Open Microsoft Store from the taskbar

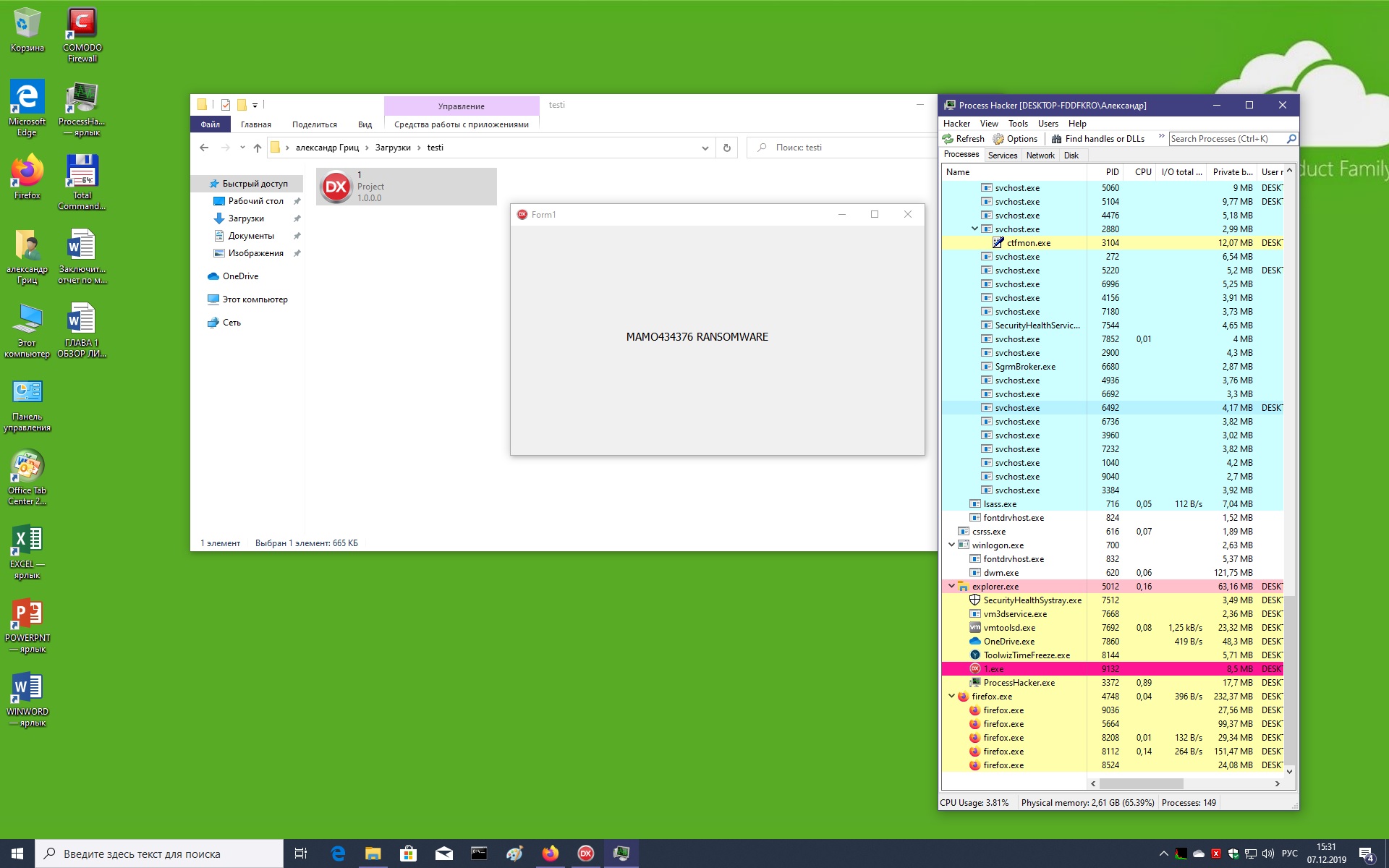pos(409,854)
